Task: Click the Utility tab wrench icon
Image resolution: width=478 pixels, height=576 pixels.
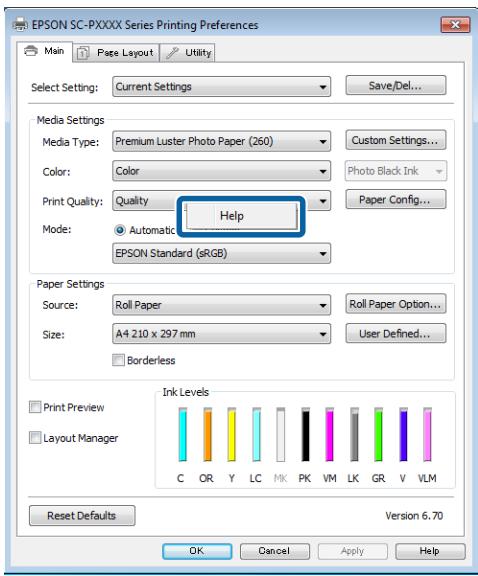Action: [x=172, y=53]
